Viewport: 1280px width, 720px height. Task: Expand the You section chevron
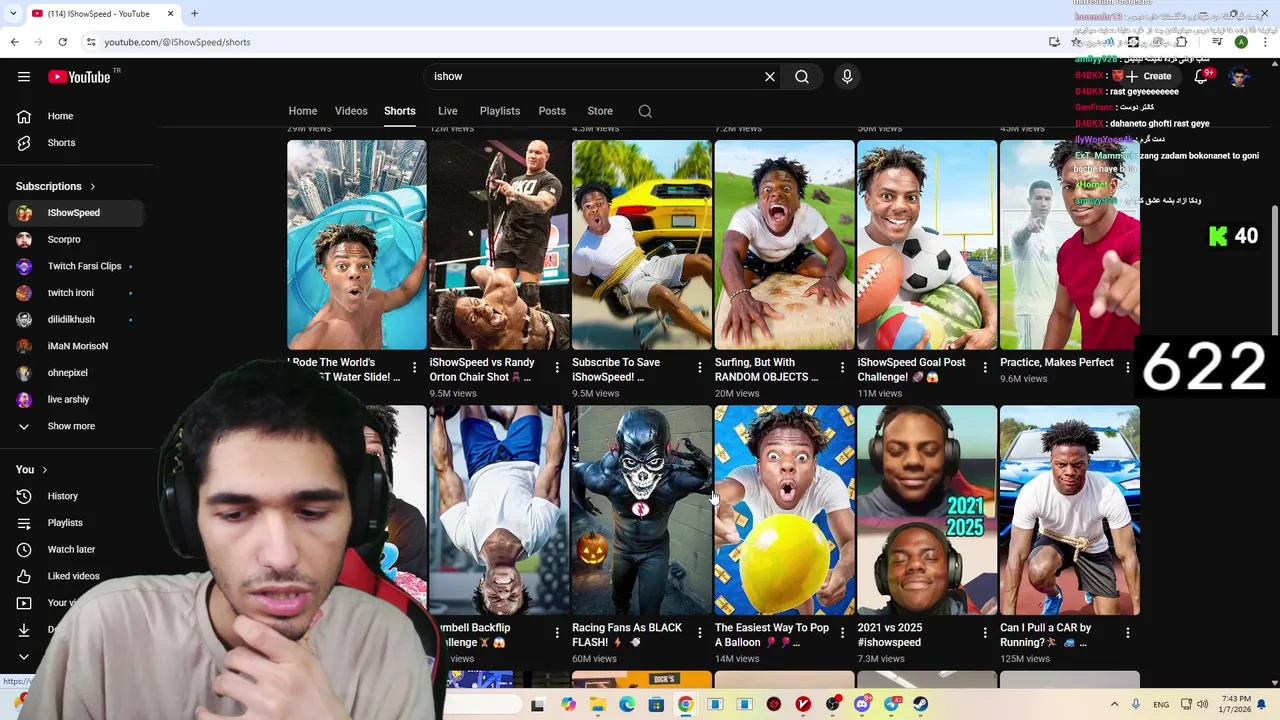coord(44,470)
